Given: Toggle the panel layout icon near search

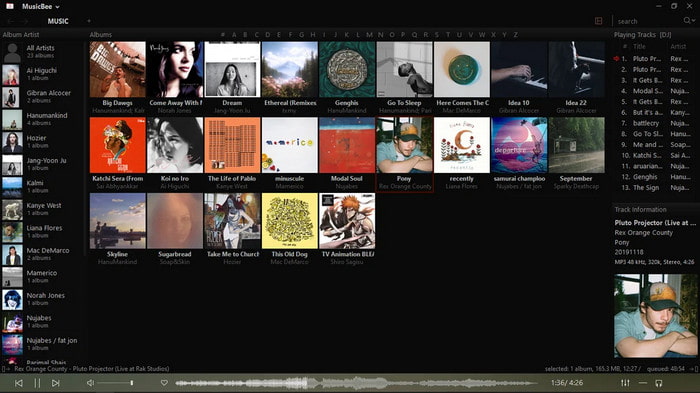Looking at the screenshot, I should 599,21.
